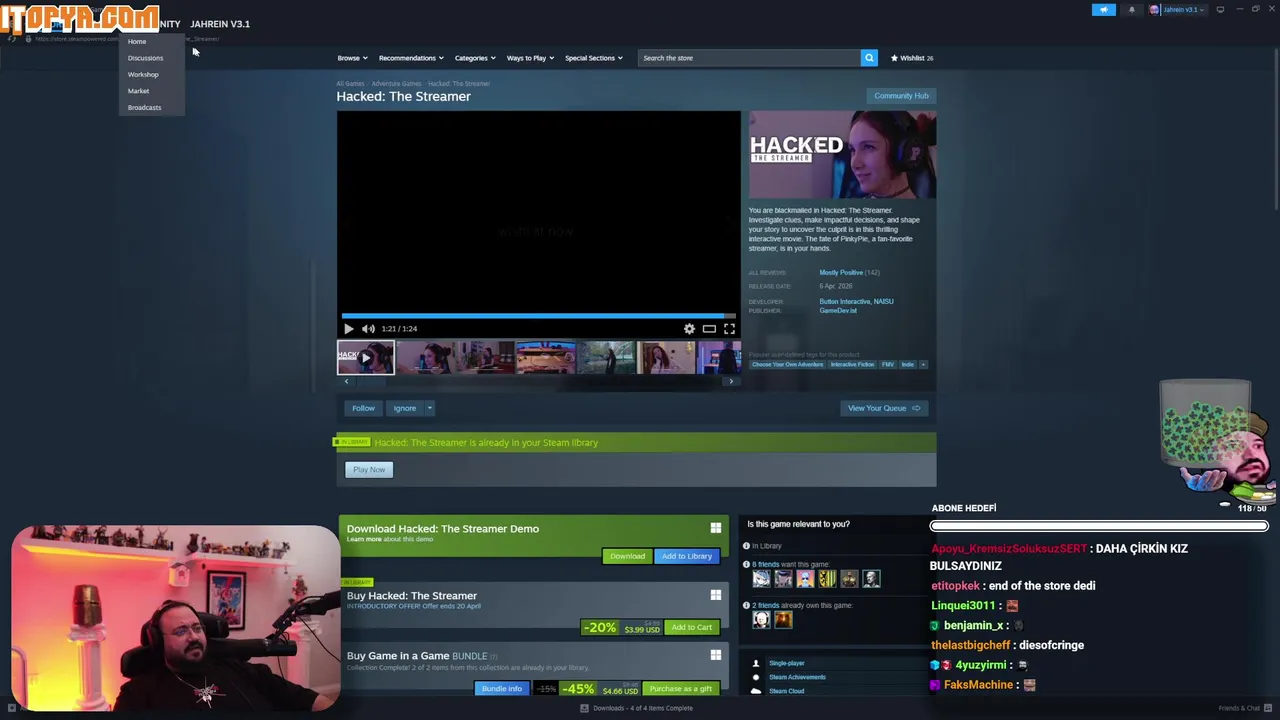This screenshot has height=720, width=1280.
Task: Click Purchase as a gift button
Action: pos(681,689)
